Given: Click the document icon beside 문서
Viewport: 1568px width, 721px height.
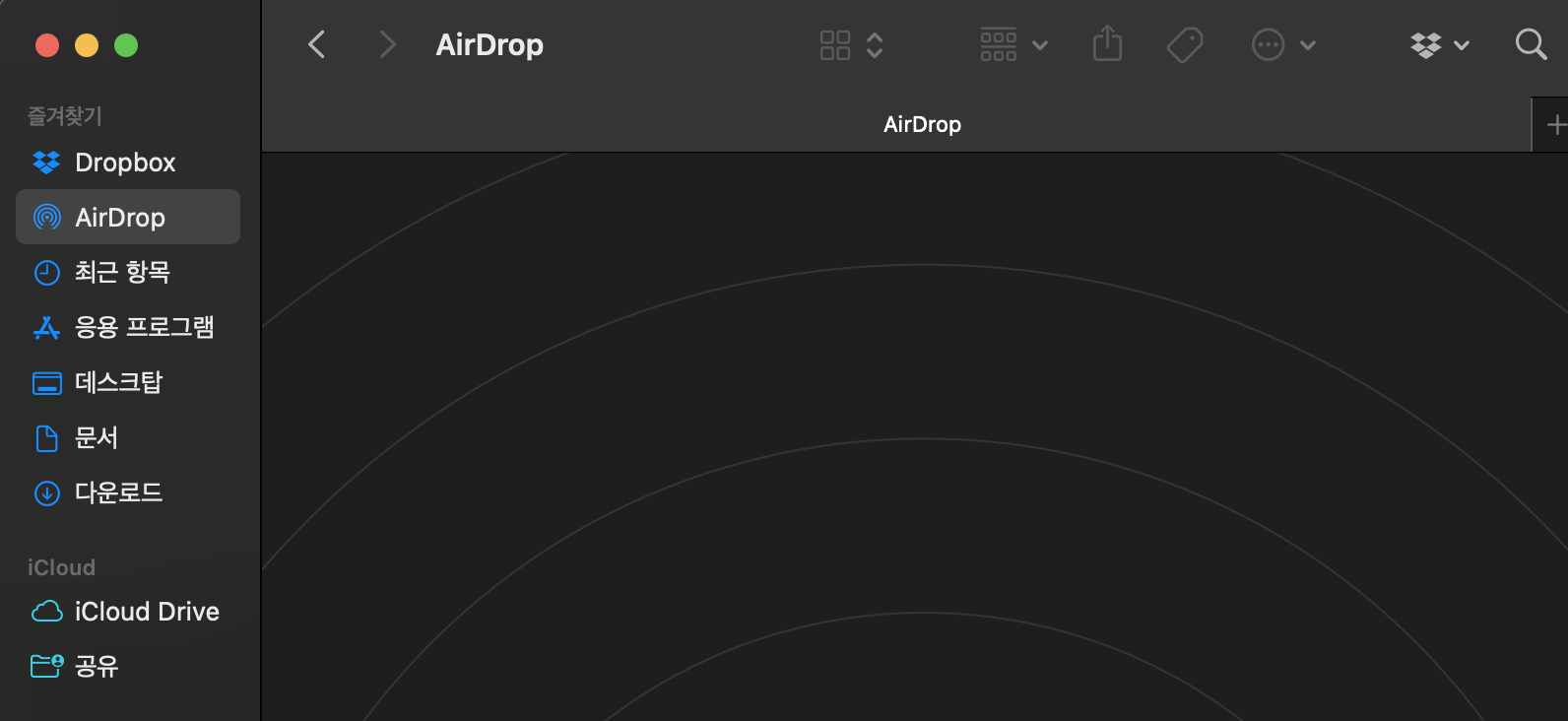Looking at the screenshot, I should coord(46,438).
